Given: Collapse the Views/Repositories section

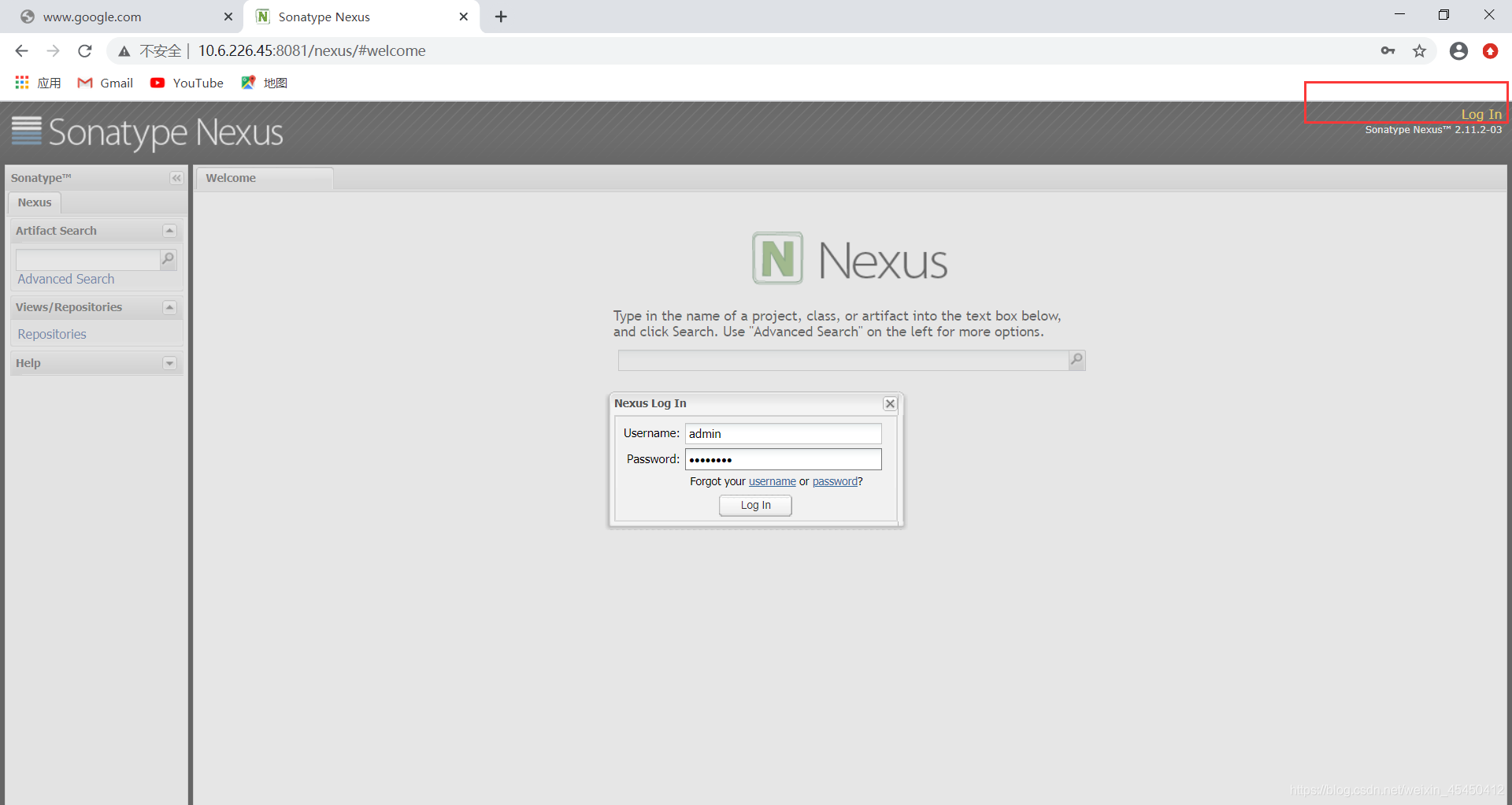Looking at the screenshot, I should click(x=169, y=307).
